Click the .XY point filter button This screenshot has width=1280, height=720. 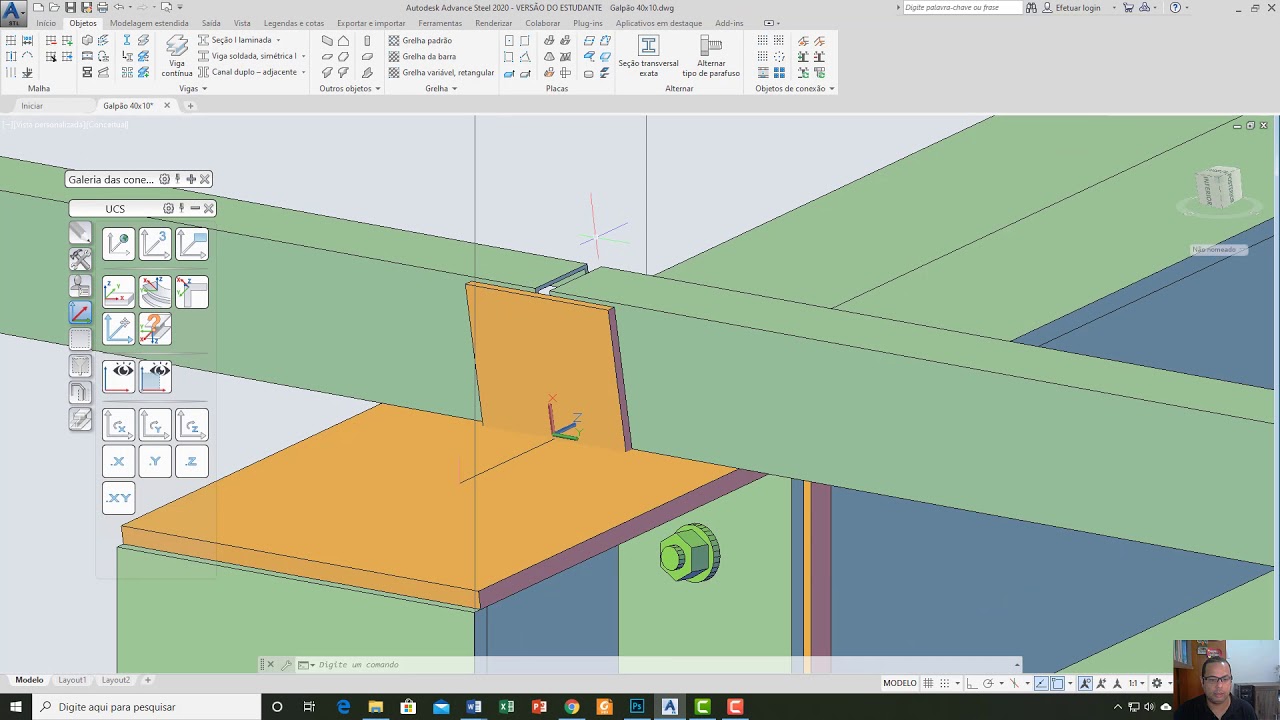[118, 498]
